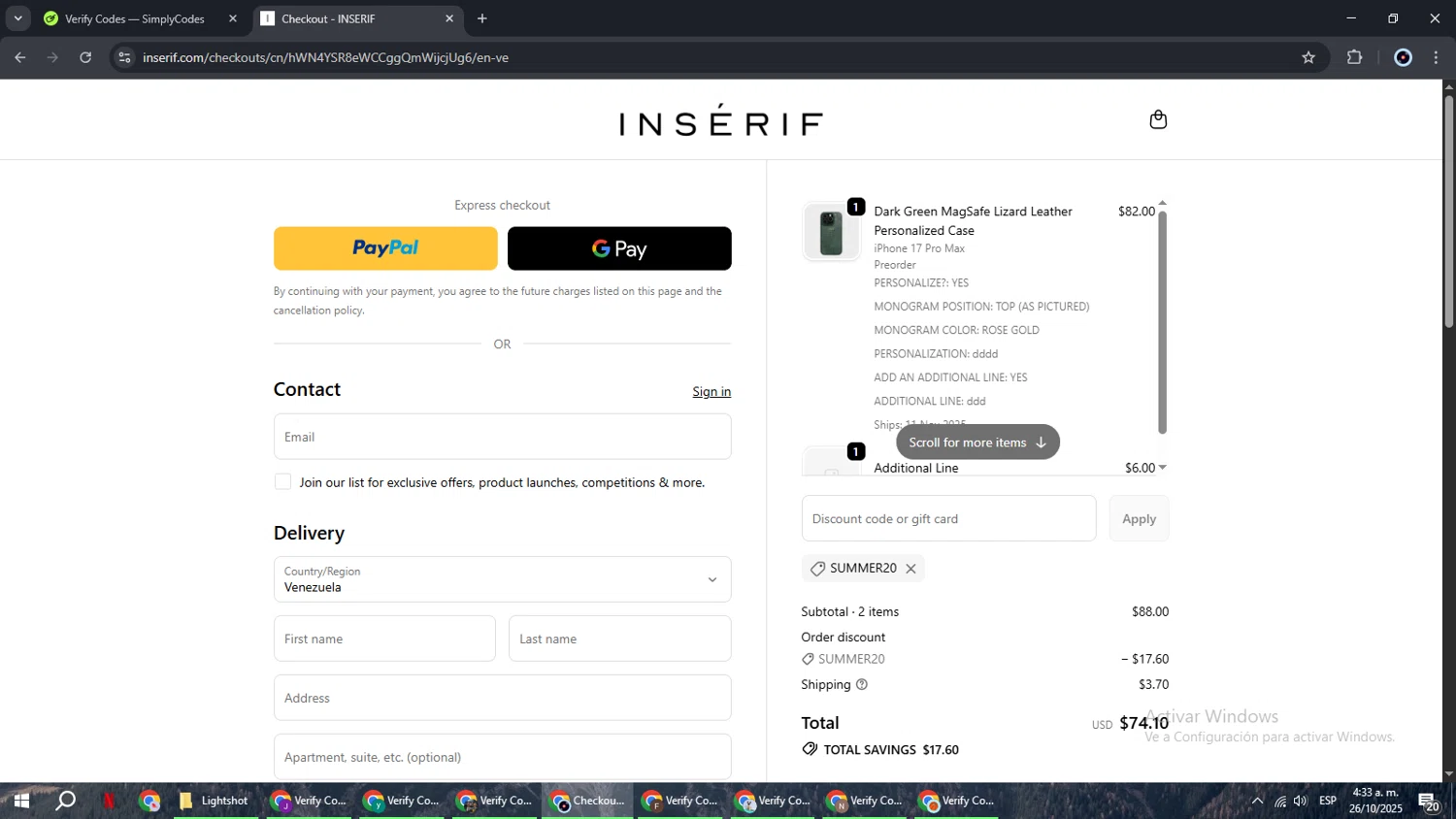Open Netflix from the taskbar

(x=109, y=801)
